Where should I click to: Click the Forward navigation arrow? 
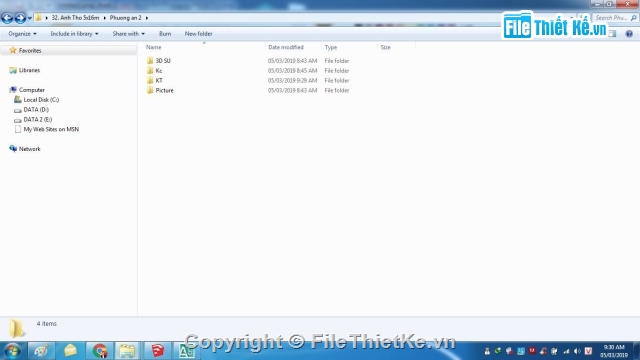[x=20, y=18]
